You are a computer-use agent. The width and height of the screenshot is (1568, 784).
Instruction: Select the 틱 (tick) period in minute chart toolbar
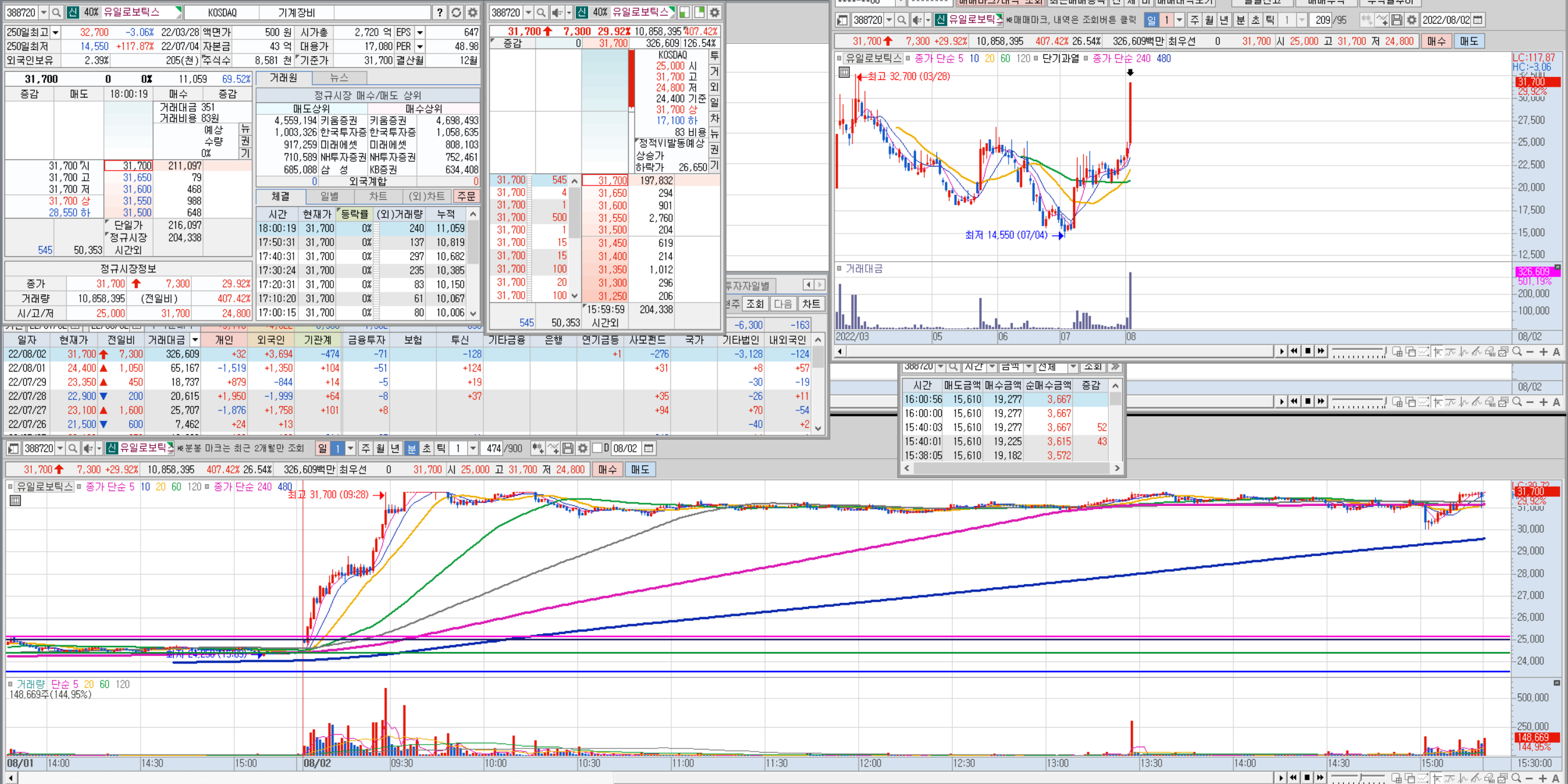pyautogui.click(x=441, y=449)
